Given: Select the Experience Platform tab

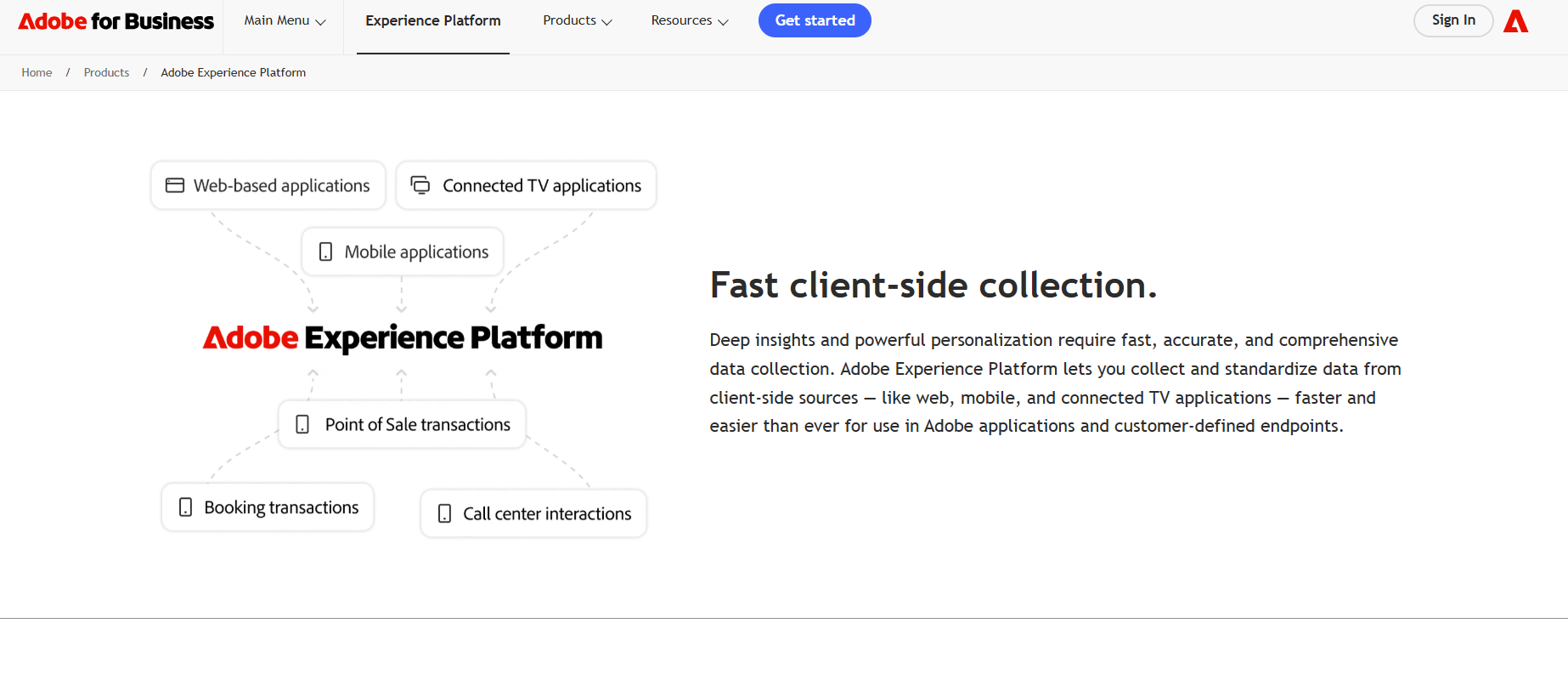Looking at the screenshot, I should tap(433, 20).
